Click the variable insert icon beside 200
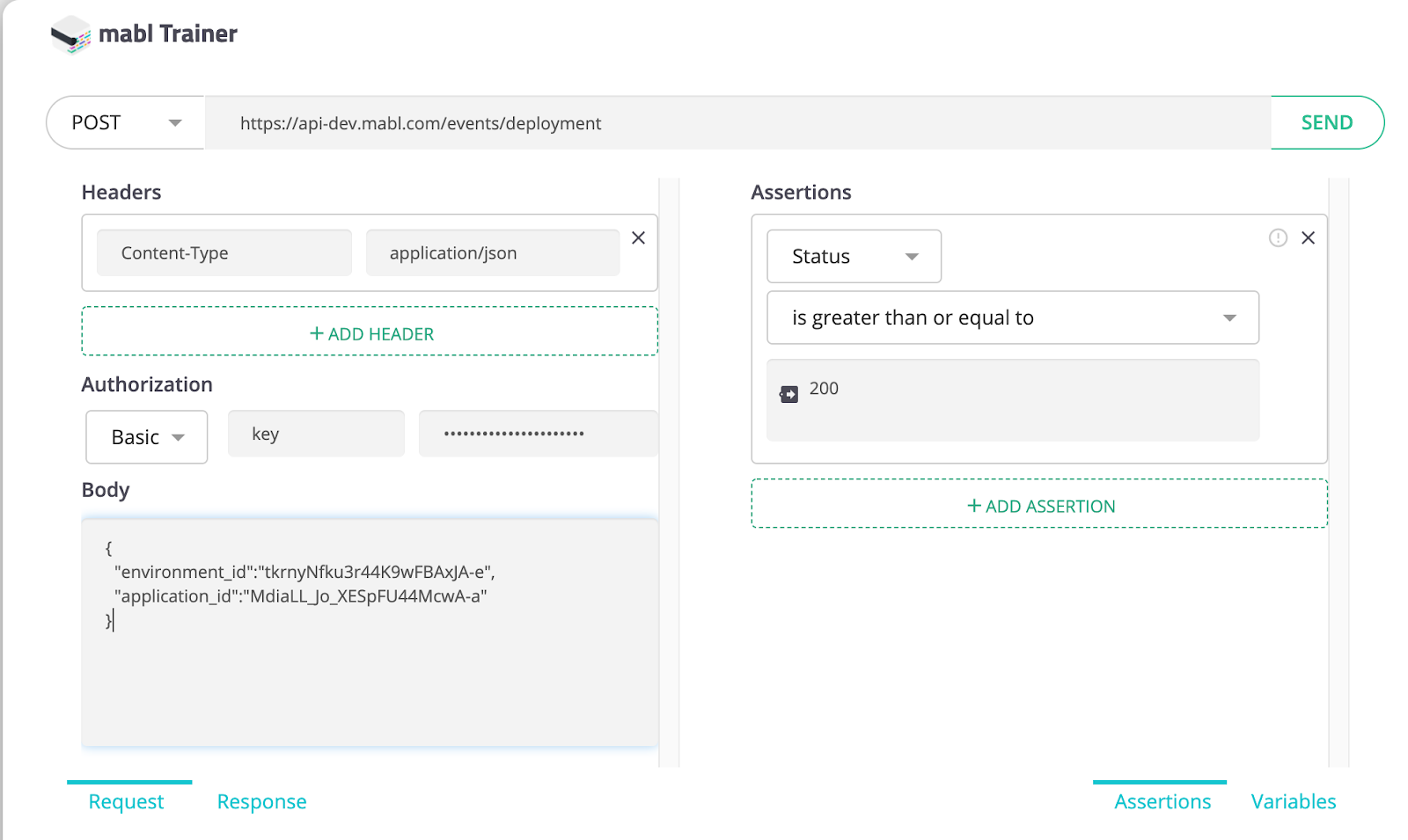Image resolution: width=1408 pixels, height=840 pixels. (789, 394)
